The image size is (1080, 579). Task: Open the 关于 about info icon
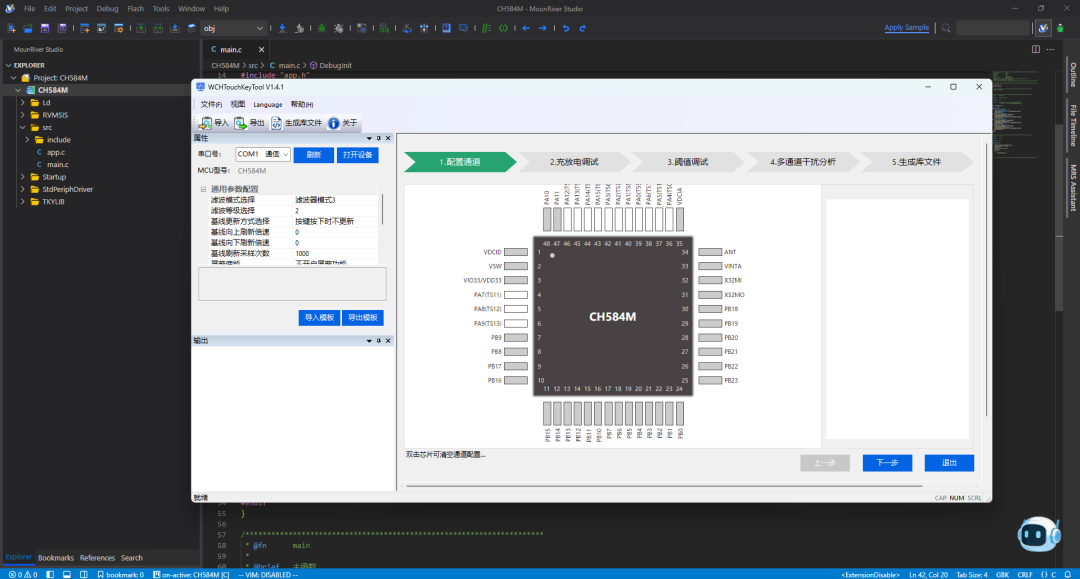333,123
